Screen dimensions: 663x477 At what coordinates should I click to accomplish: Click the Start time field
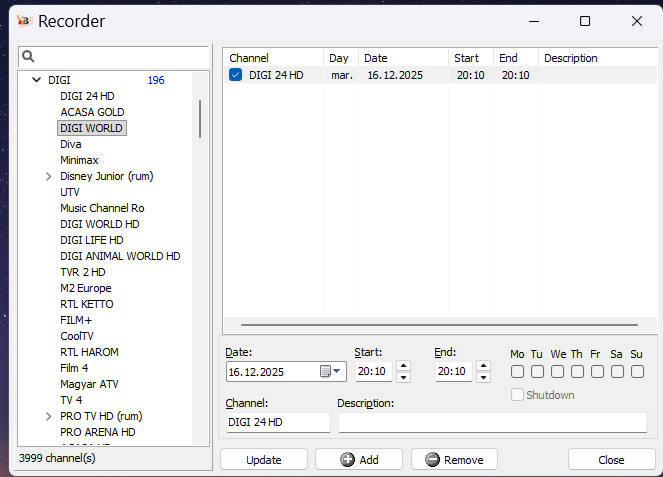coord(373,371)
